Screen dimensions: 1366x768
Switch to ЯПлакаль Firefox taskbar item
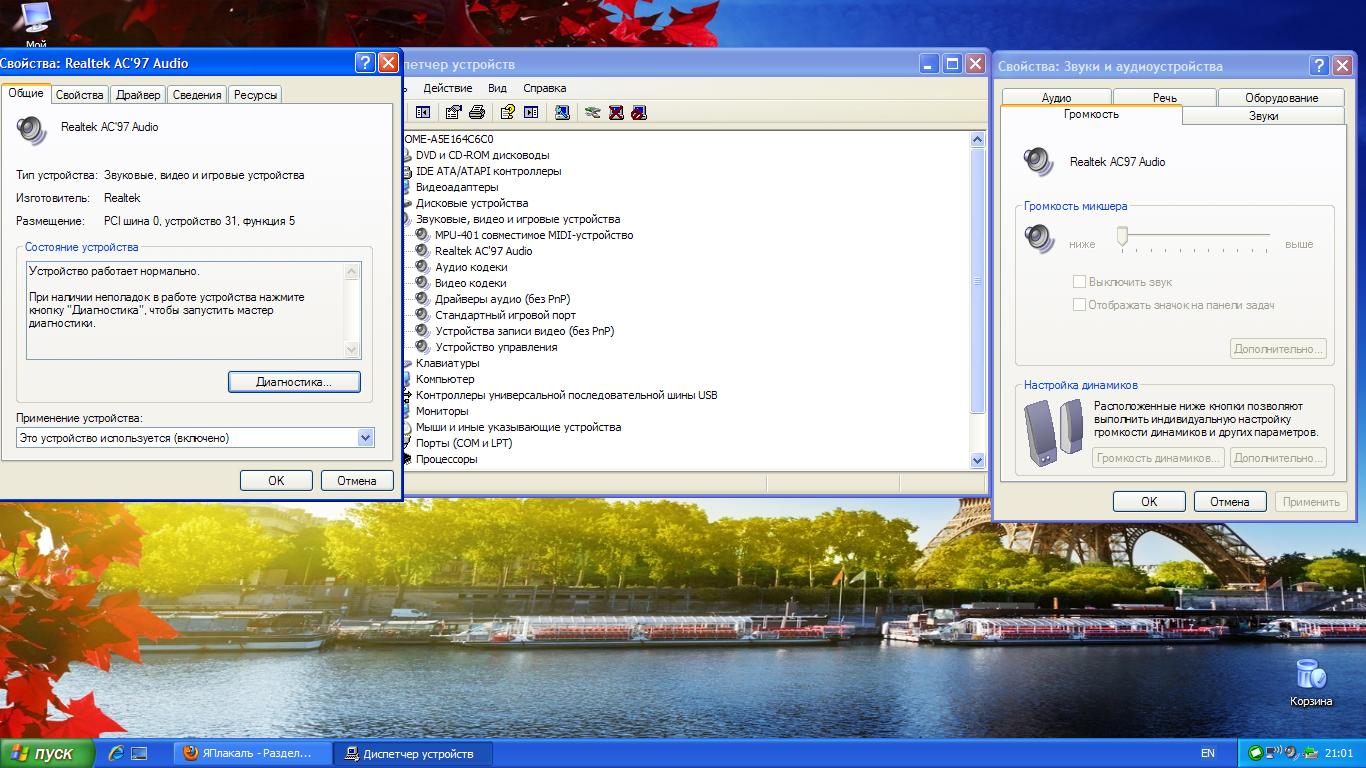[x=252, y=753]
